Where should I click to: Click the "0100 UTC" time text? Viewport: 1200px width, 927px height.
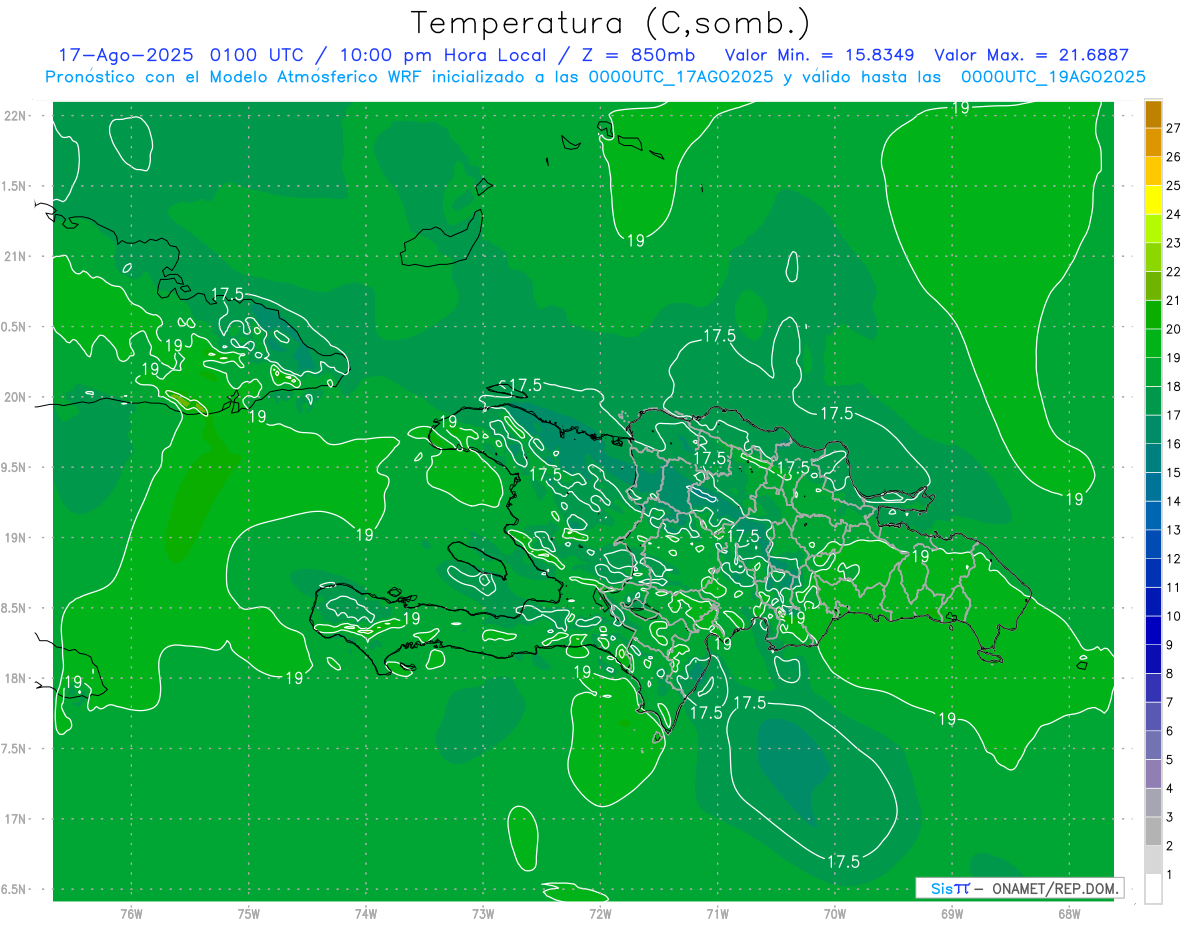[259, 55]
